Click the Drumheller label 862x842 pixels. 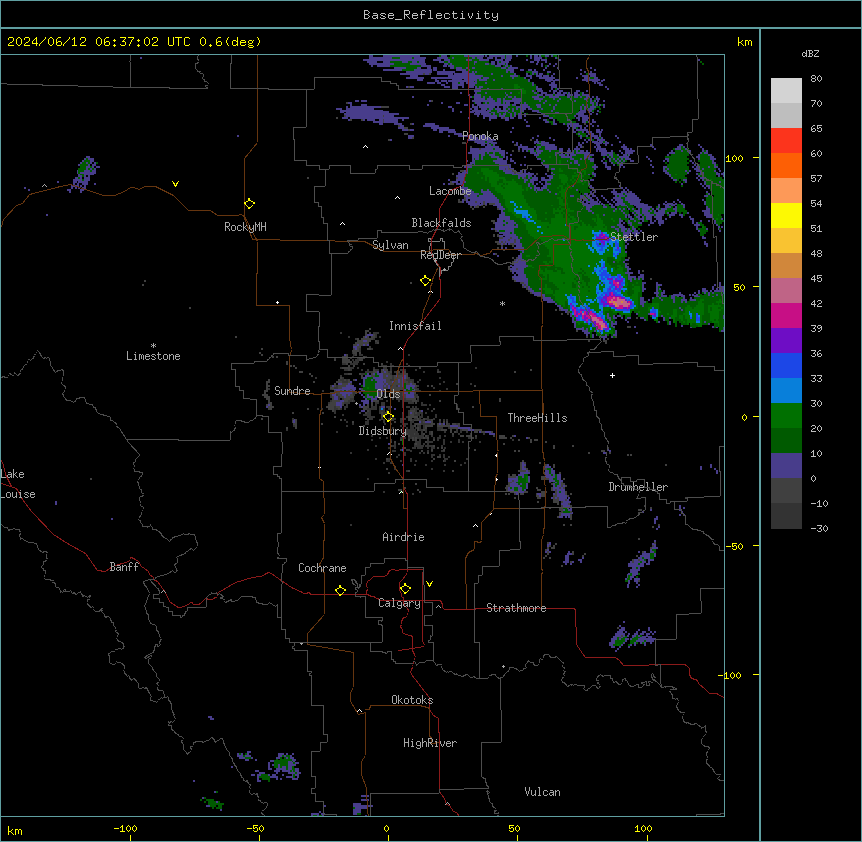click(x=638, y=487)
